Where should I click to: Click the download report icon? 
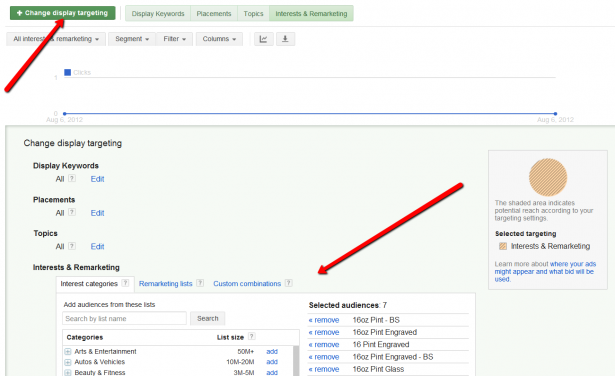click(285, 39)
